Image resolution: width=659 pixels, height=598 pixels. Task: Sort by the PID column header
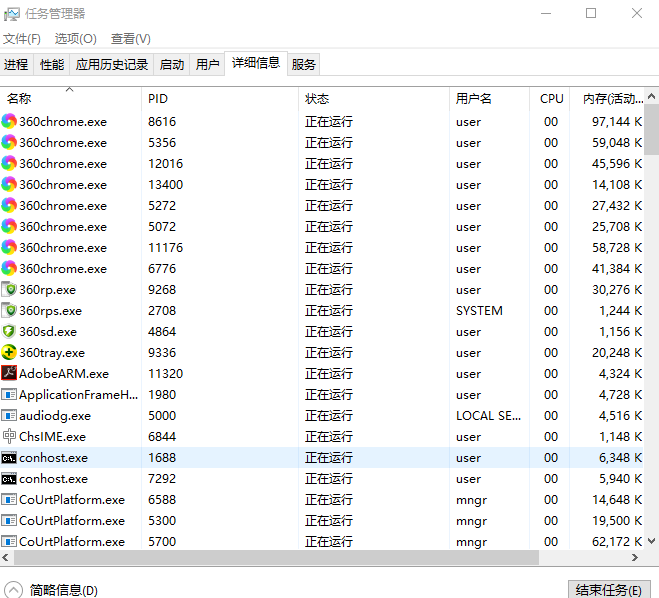pyautogui.click(x=220, y=99)
